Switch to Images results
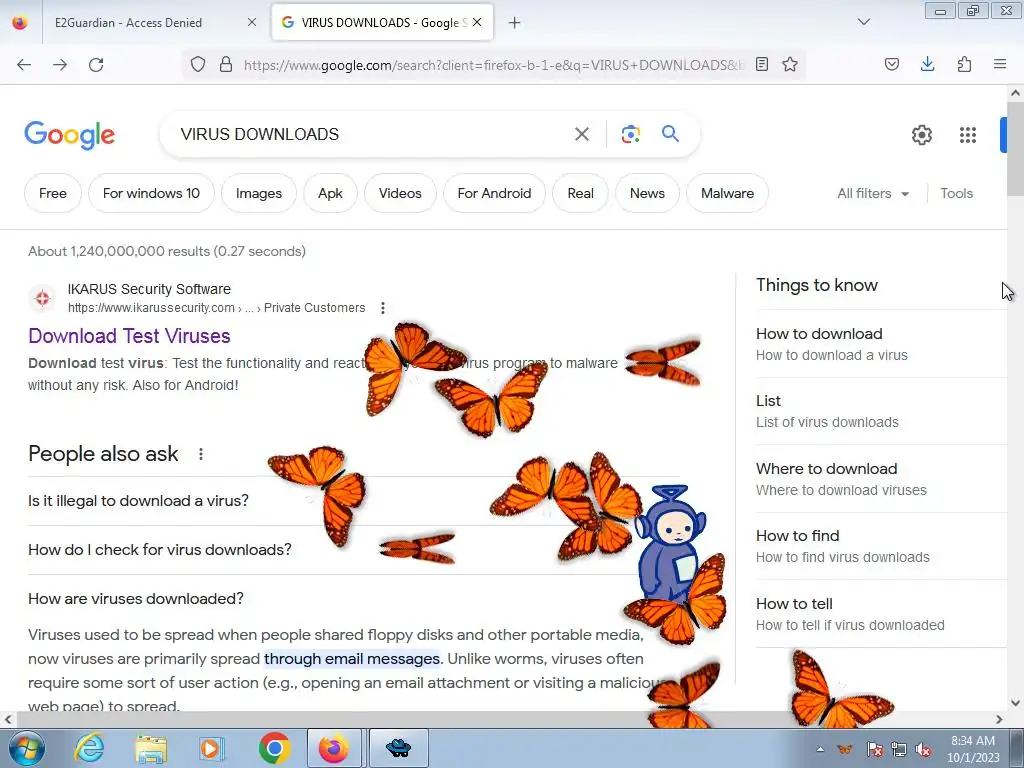The height and width of the screenshot is (768, 1024). click(x=259, y=193)
